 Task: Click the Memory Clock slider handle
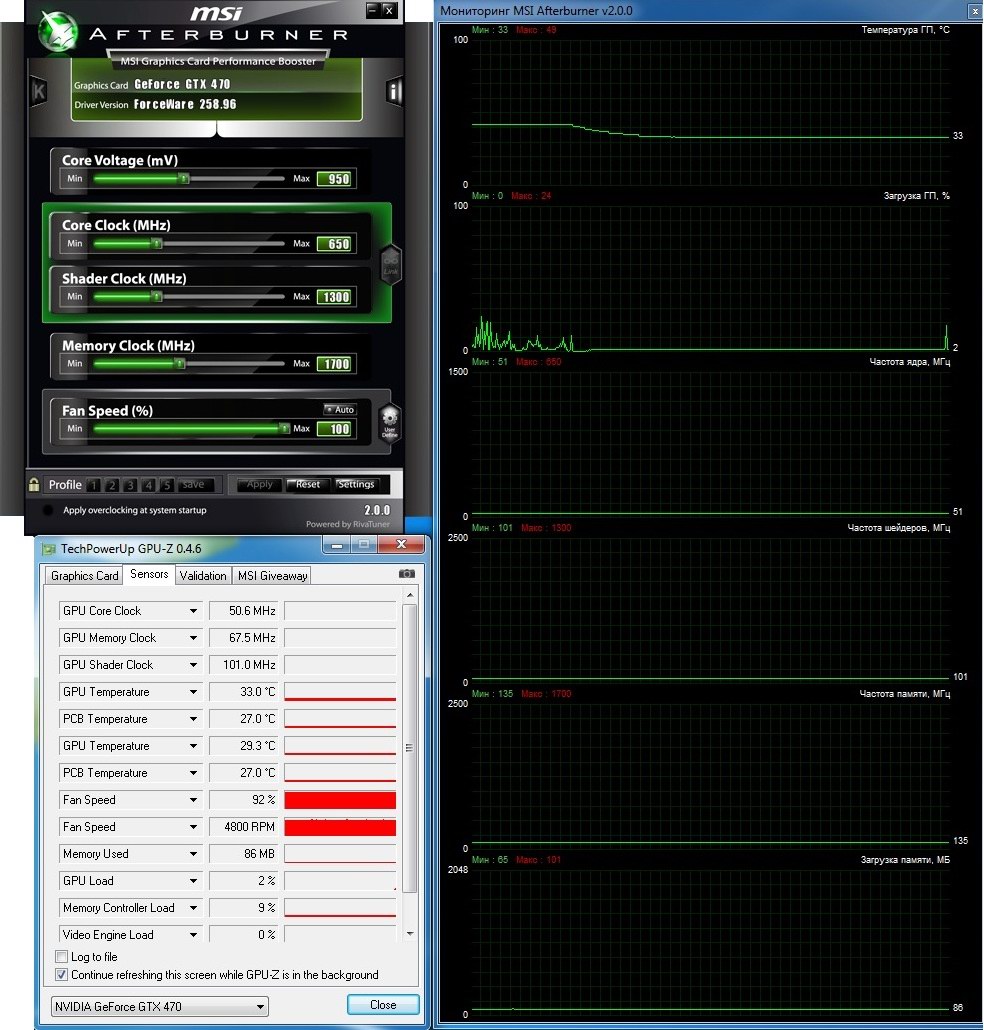coord(180,364)
